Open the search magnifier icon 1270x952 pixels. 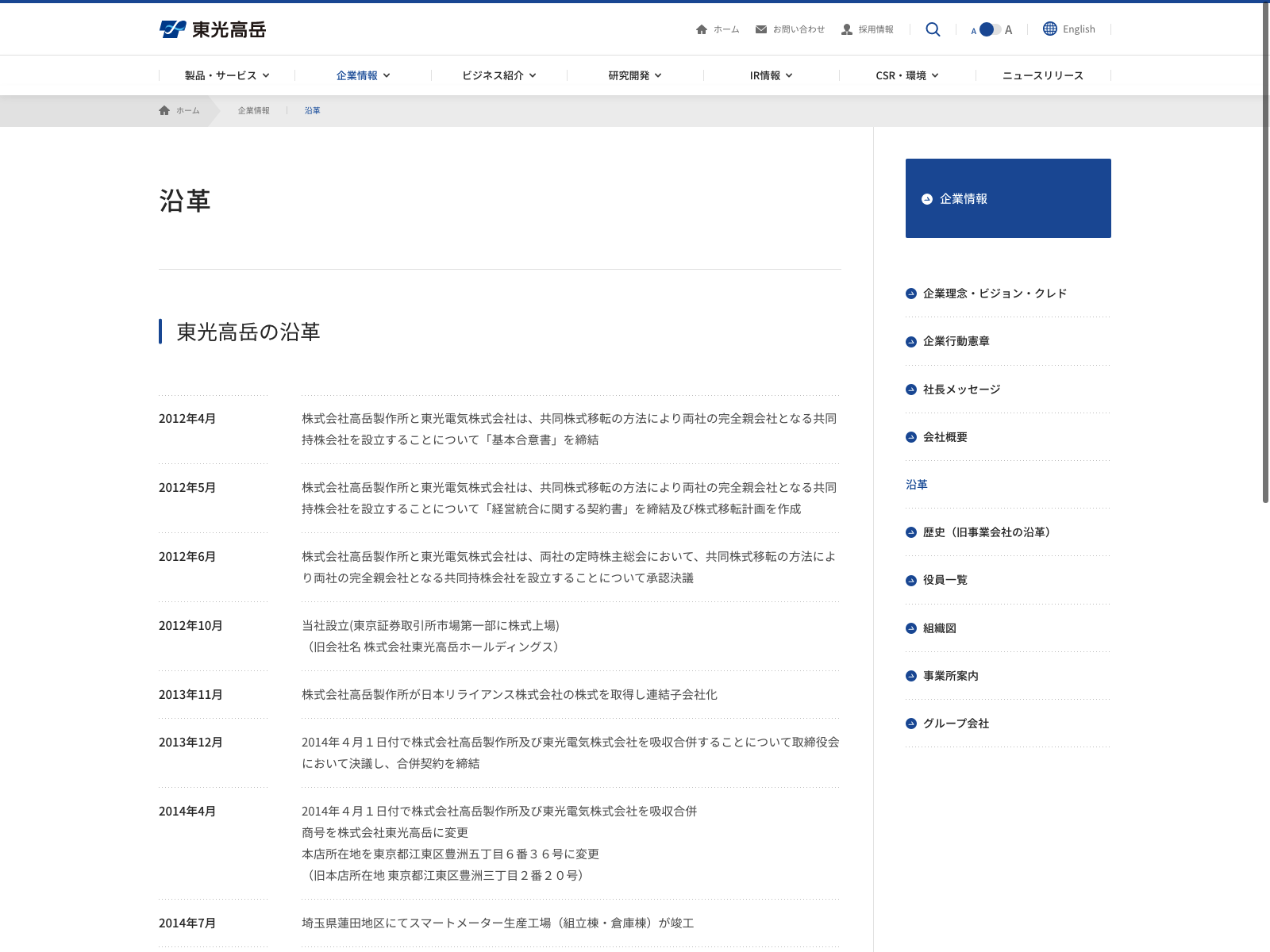933,29
